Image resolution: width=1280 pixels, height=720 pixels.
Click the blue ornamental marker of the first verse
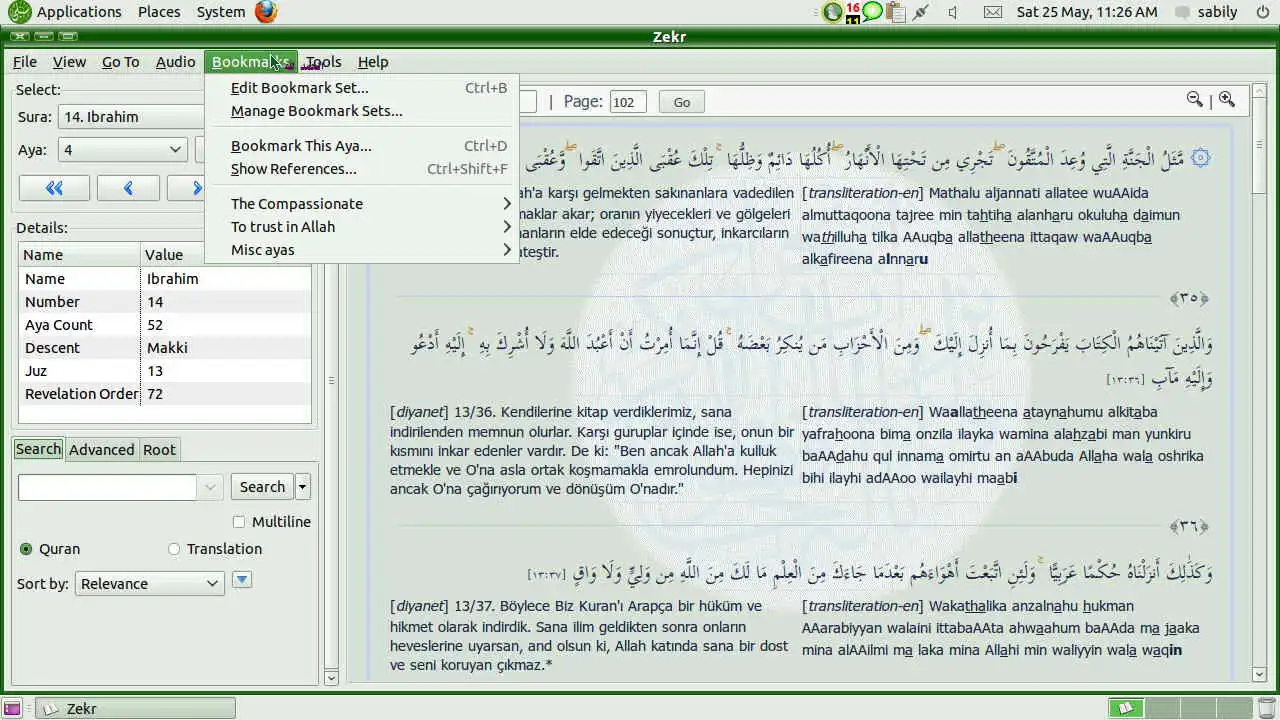click(x=1201, y=158)
